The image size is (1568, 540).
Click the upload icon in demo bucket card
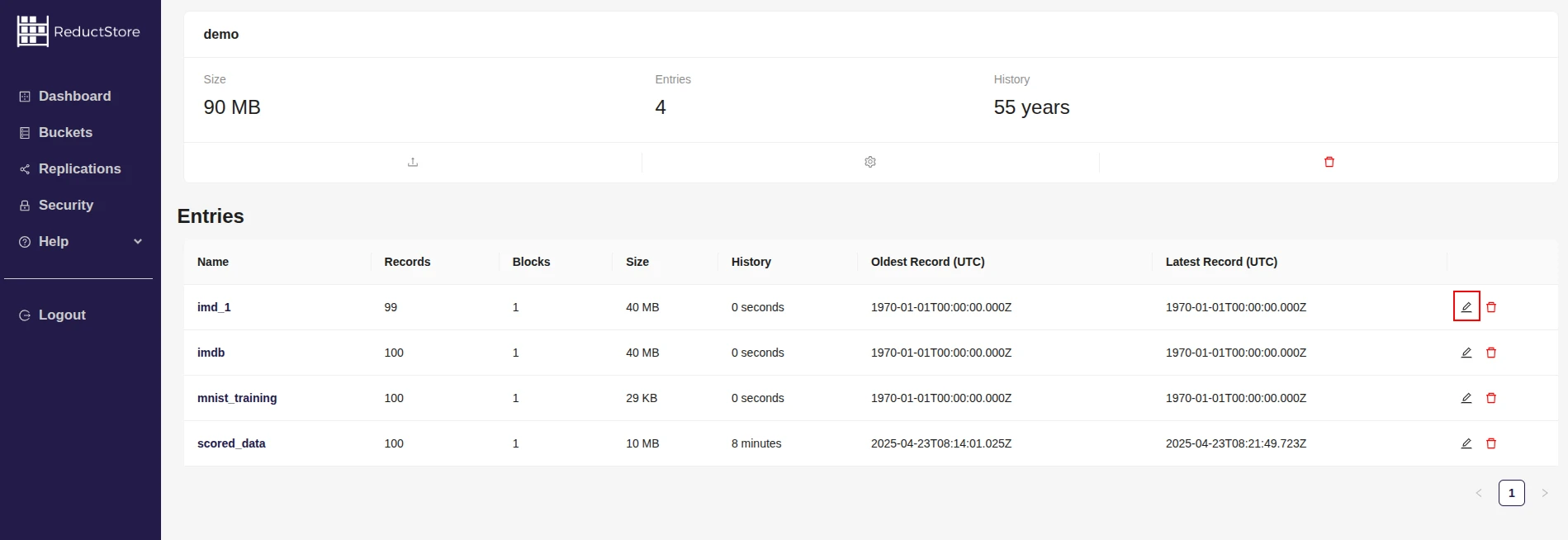coord(413,162)
